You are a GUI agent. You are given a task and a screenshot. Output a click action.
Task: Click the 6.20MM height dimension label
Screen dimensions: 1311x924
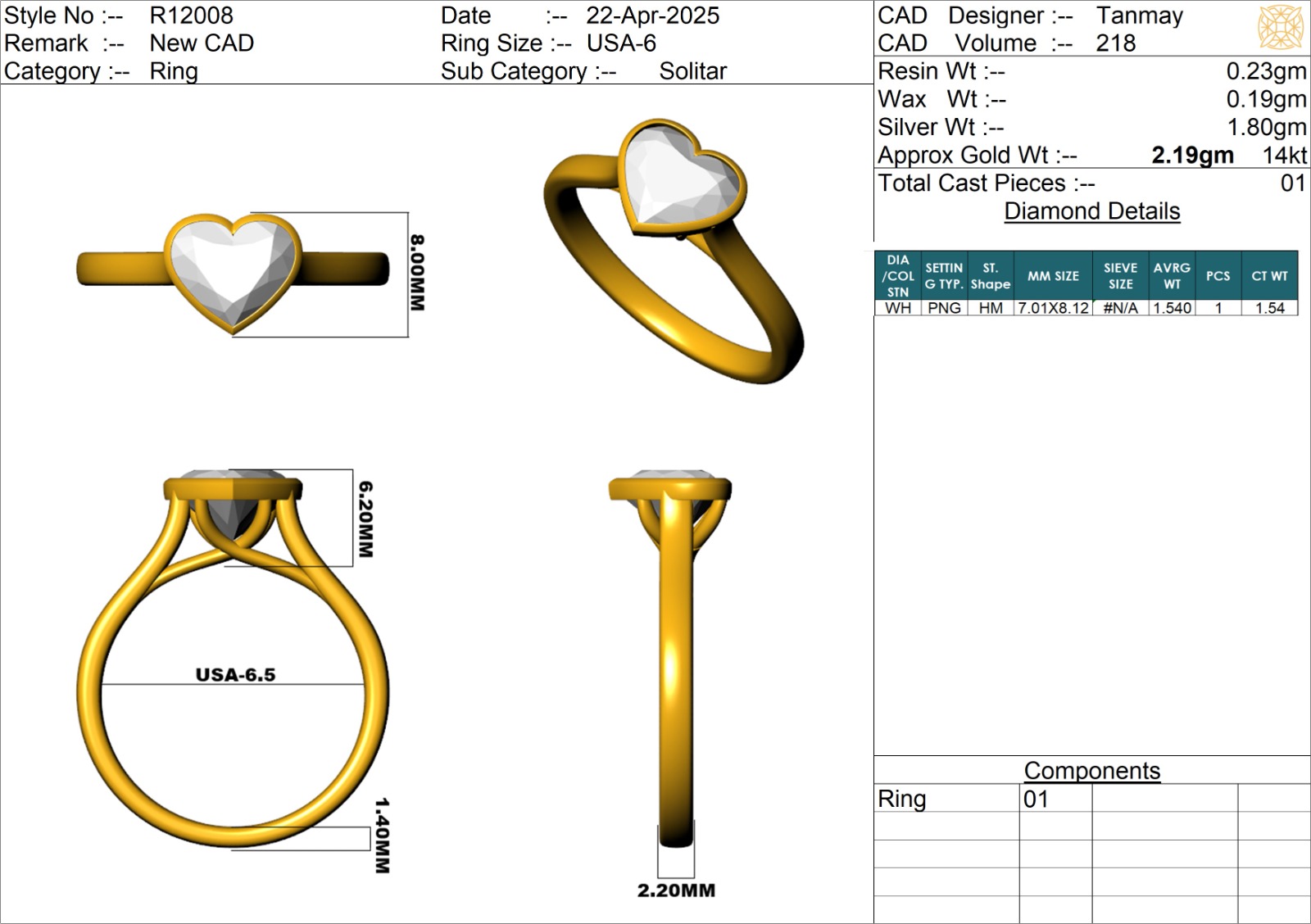point(365,519)
